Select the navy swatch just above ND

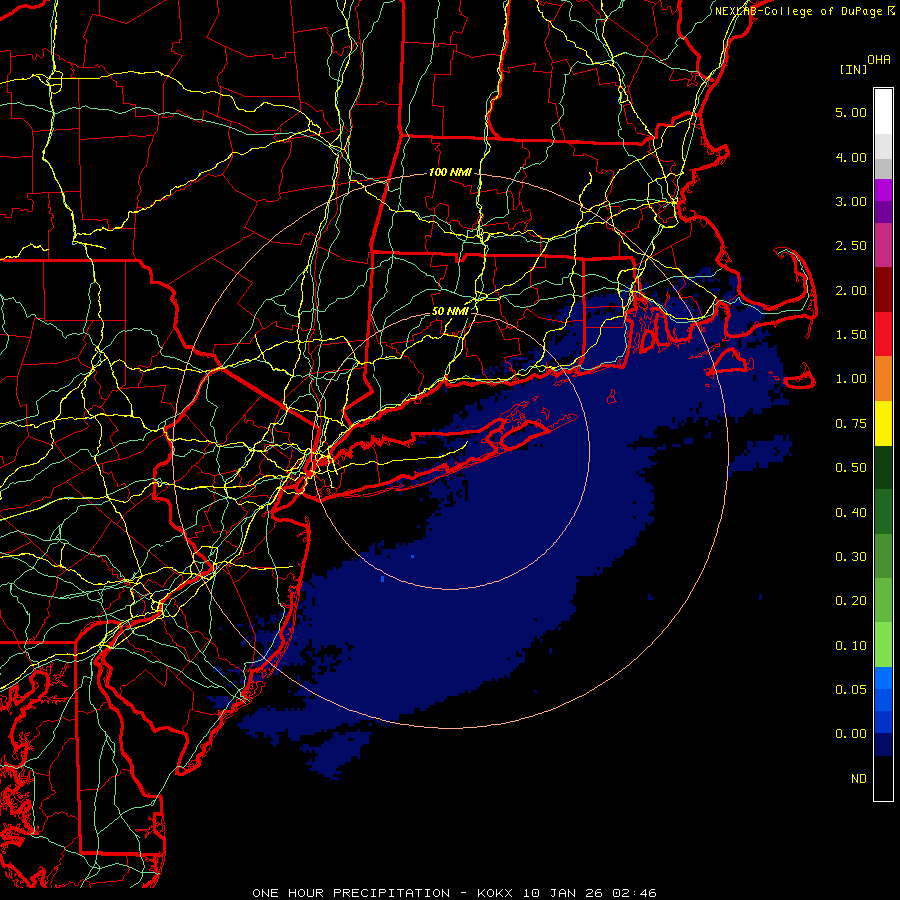click(x=883, y=745)
